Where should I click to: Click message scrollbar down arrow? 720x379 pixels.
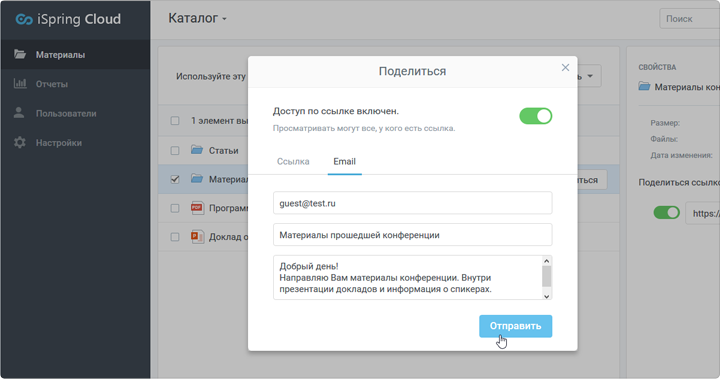(x=546, y=296)
